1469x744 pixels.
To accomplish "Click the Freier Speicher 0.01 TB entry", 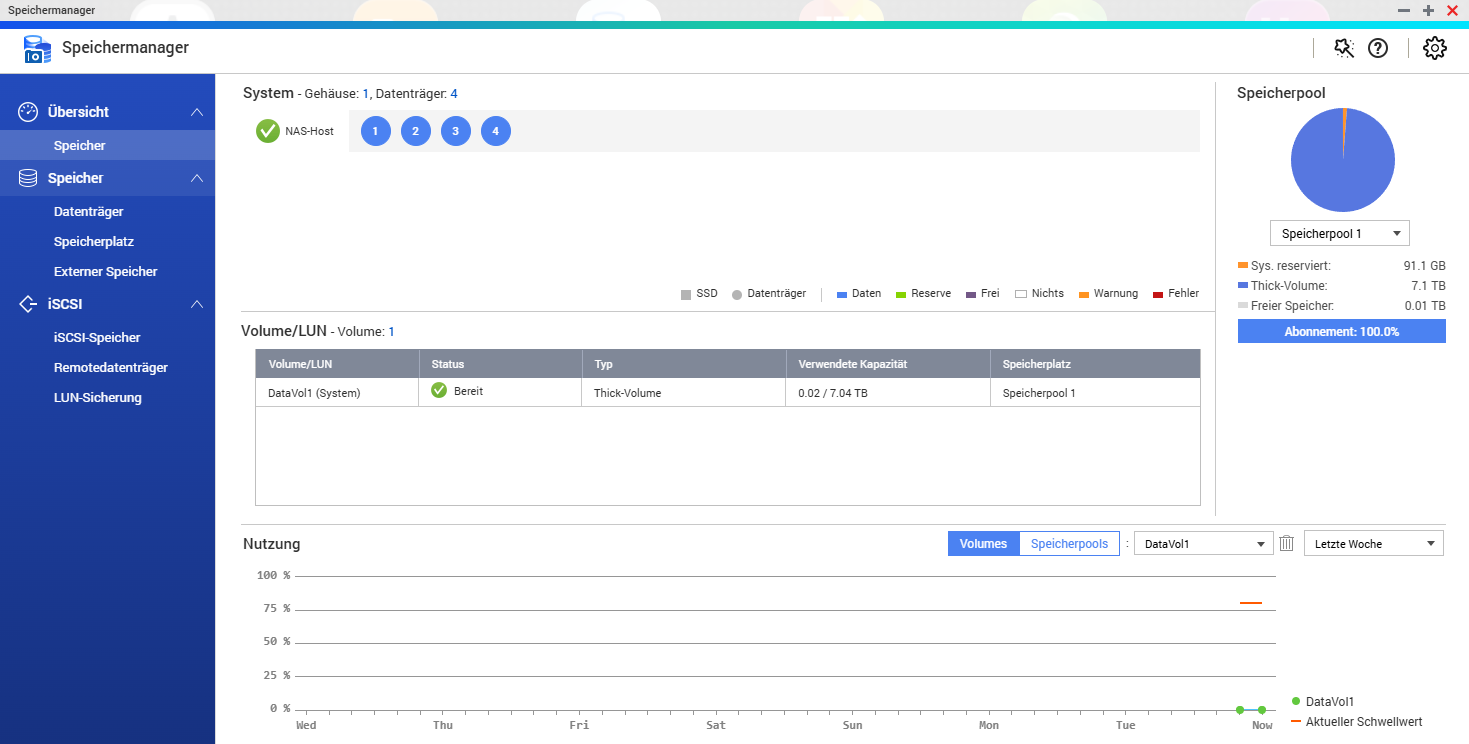I will (1342, 306).
